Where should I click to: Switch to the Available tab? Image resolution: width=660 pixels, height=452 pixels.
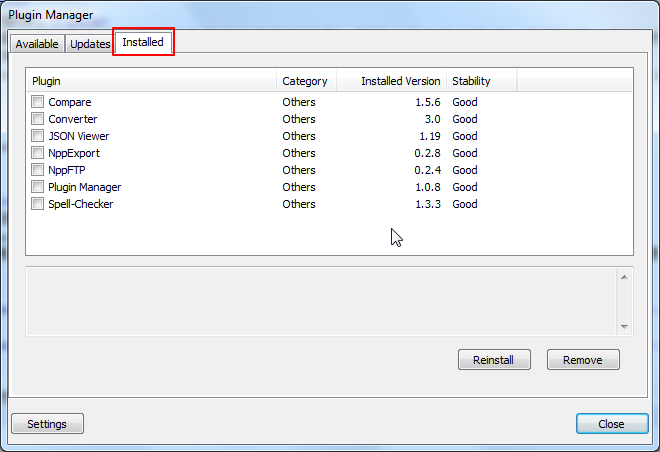point(37,44)
